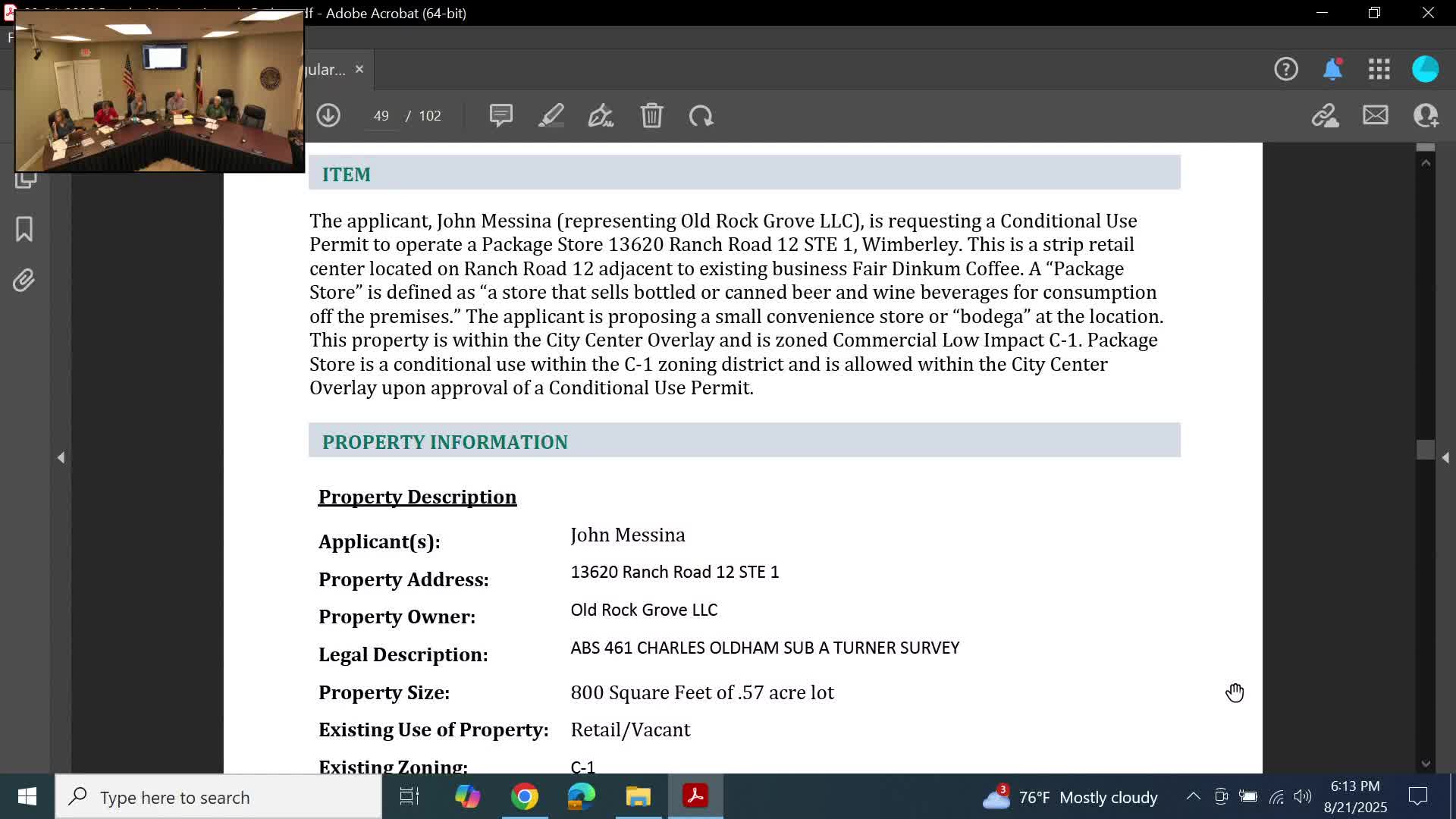
Task: Open the notifications bell
Action: (1332, 69)
